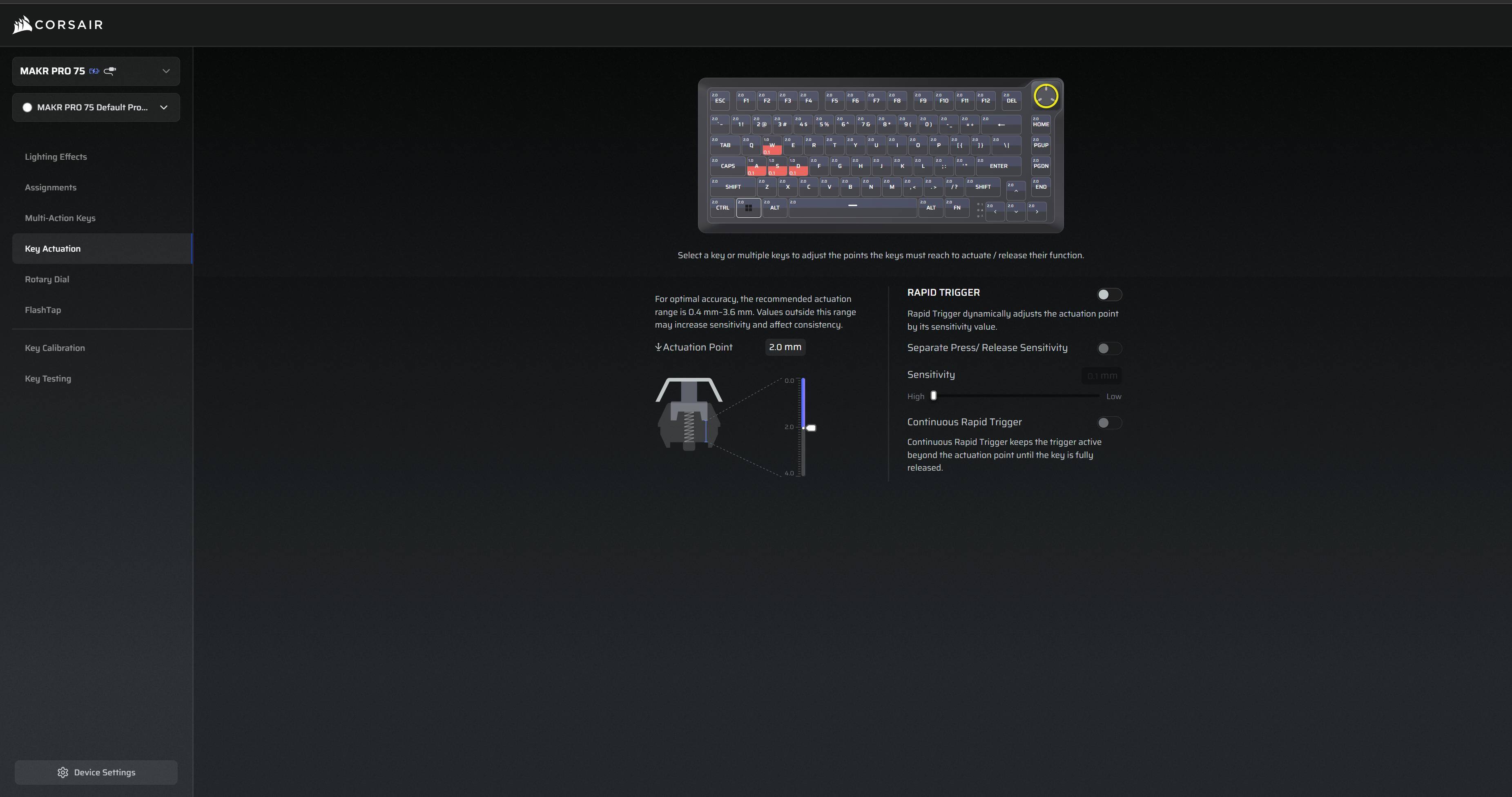Select the CTRL key

click(722, 208)
